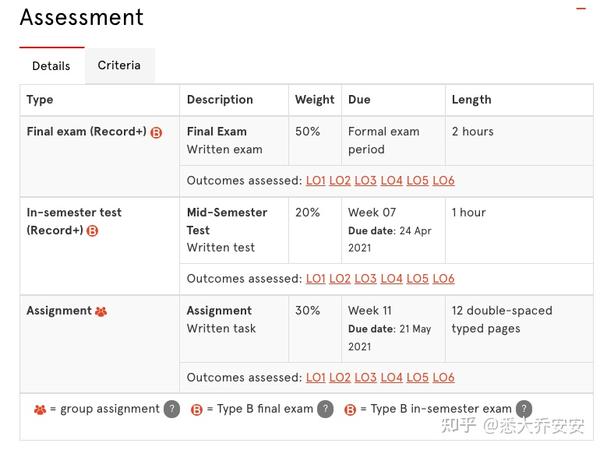The height and width of the screenshot is (450, 600).
Task: Click legend icon before Type B in-semester exam
Action: click(x=350, y=409)
